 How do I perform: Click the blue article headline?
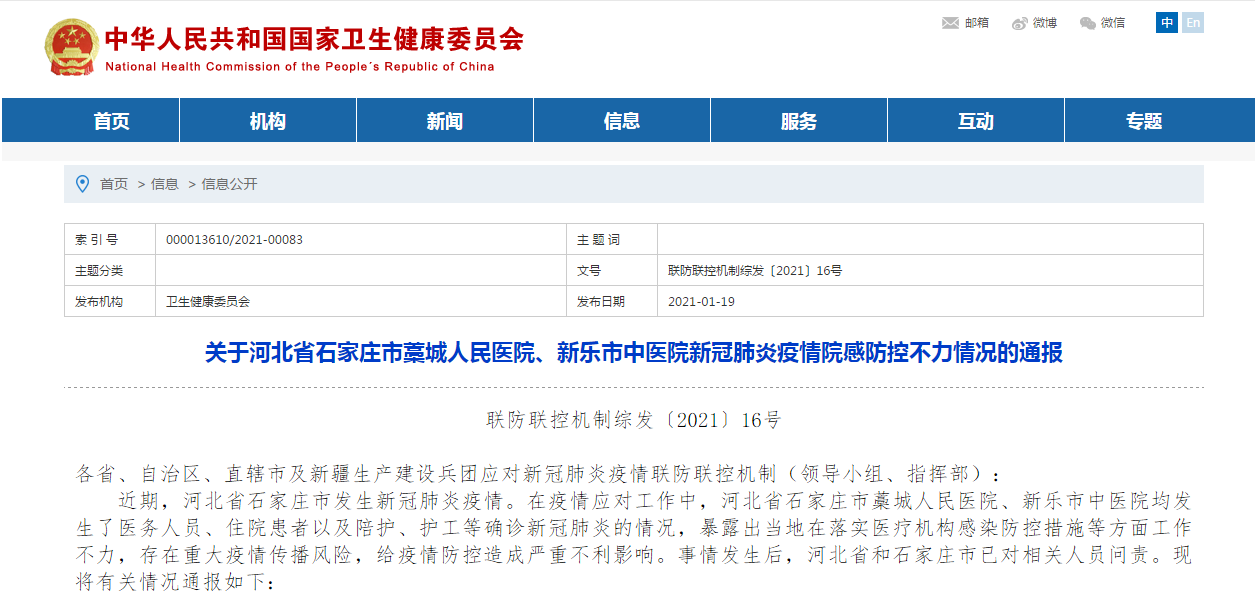(633, 353)
